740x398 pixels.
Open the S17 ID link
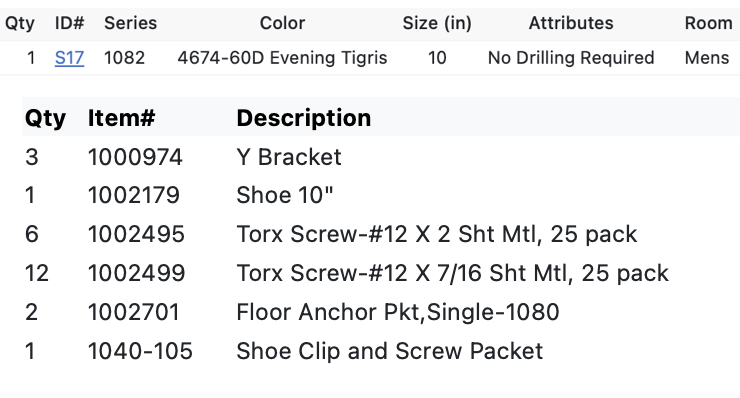(69, 58)
